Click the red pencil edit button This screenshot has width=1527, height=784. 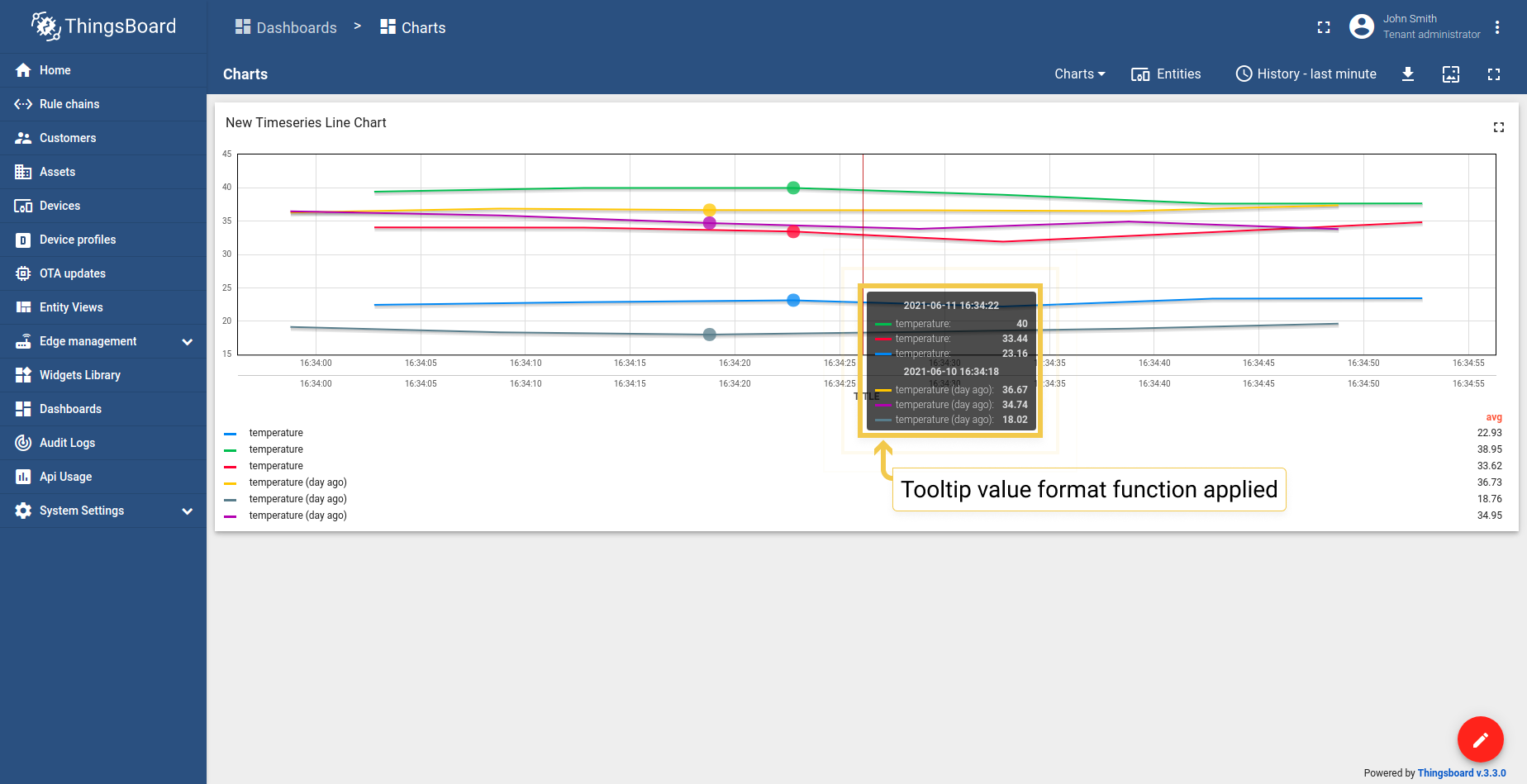click(1480, 739)
